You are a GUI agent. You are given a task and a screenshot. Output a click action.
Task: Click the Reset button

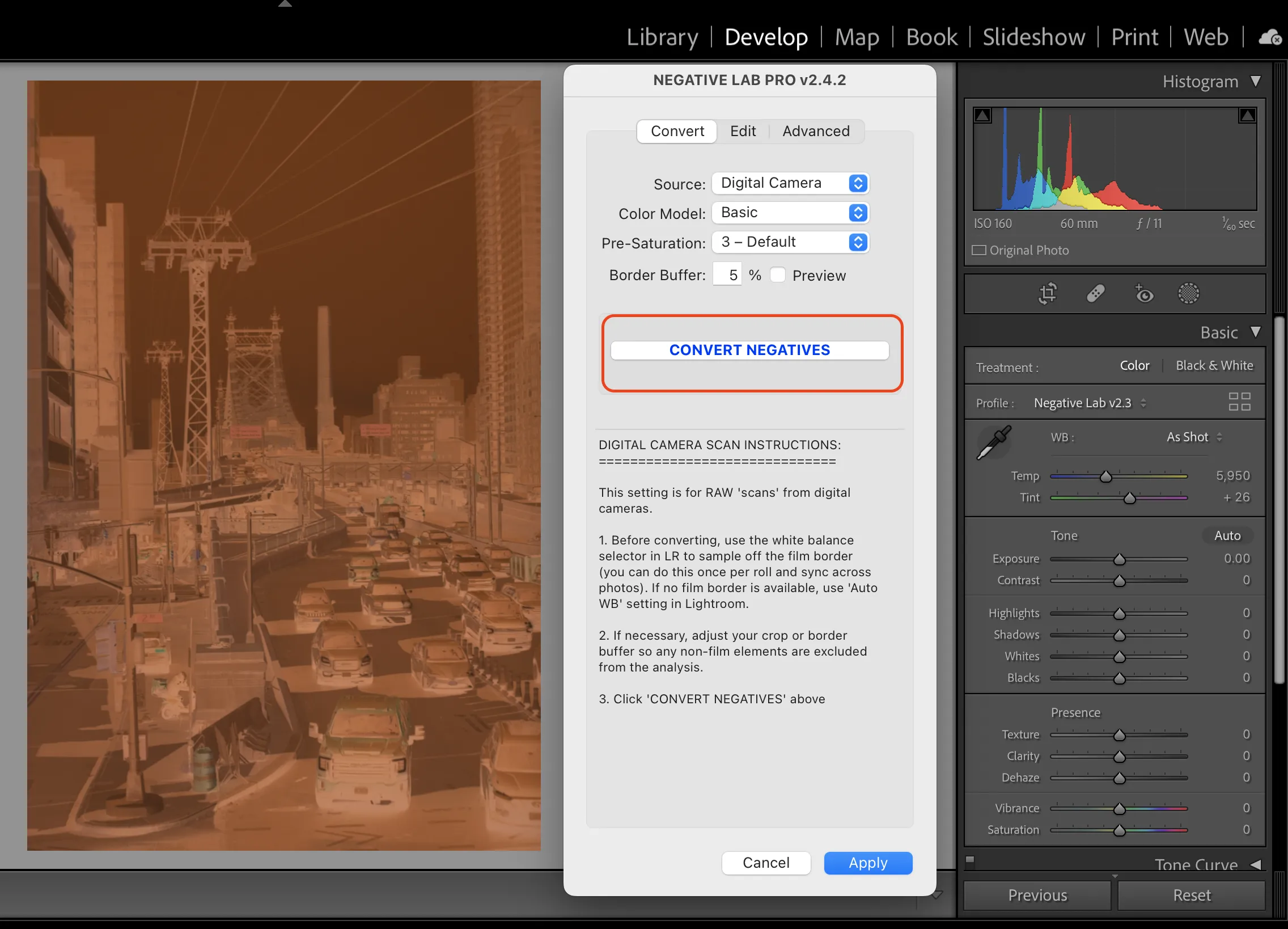pyautogui.click(x=1192, y=895)
